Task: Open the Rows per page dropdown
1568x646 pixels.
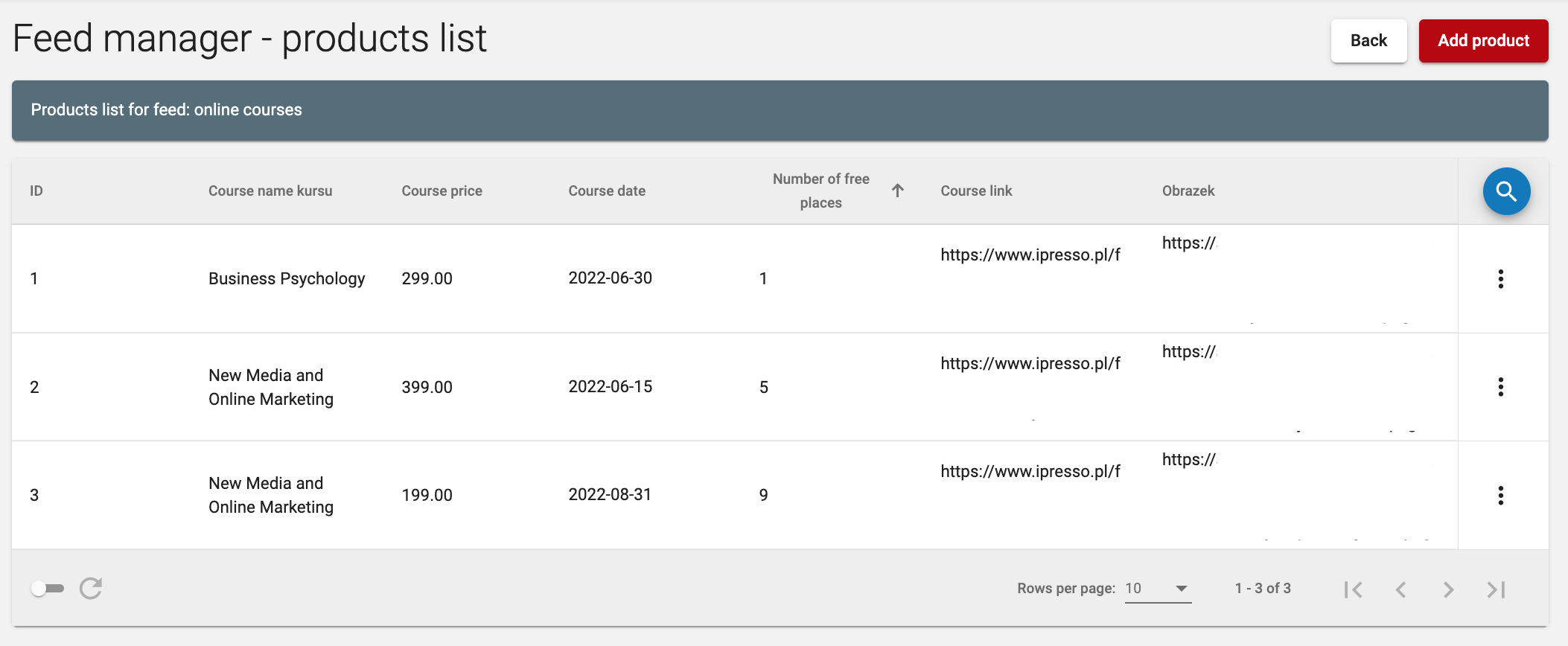Action: (x=1158, y=589)
